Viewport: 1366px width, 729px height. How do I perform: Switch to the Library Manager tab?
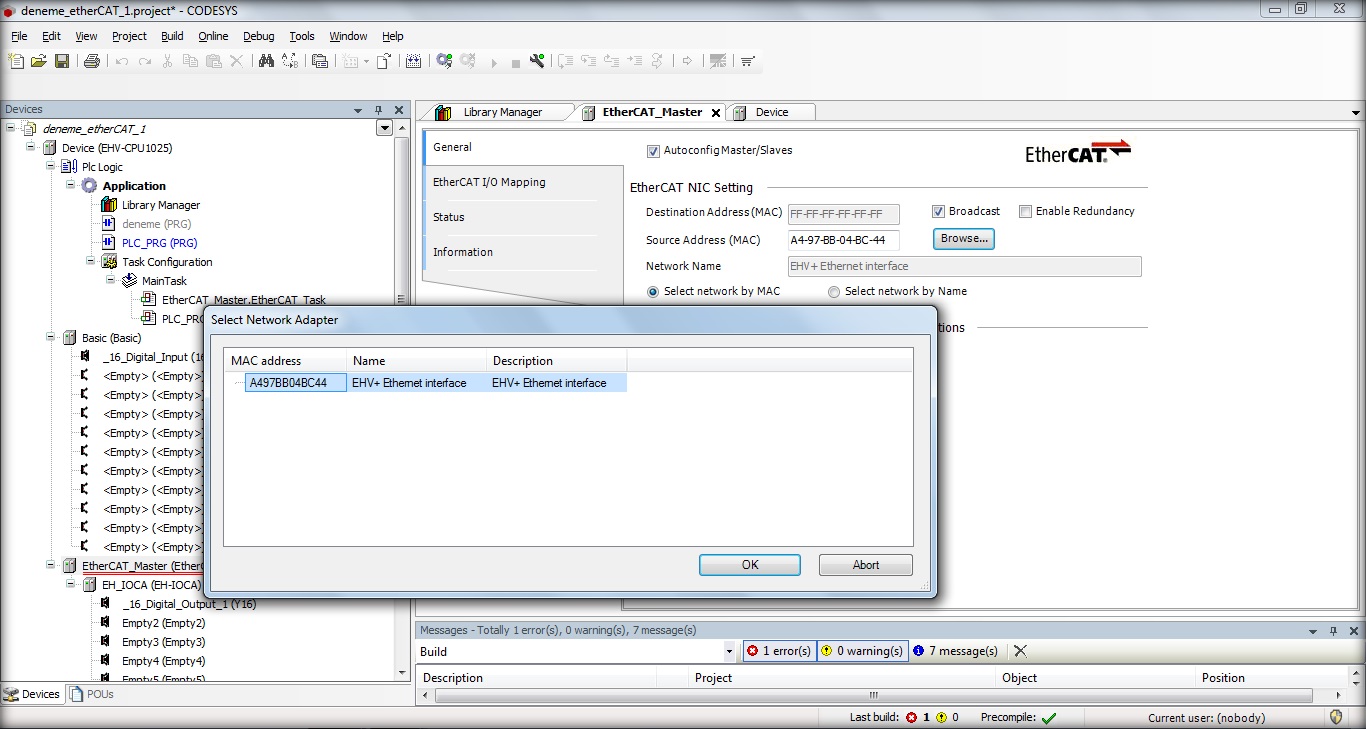501,112
